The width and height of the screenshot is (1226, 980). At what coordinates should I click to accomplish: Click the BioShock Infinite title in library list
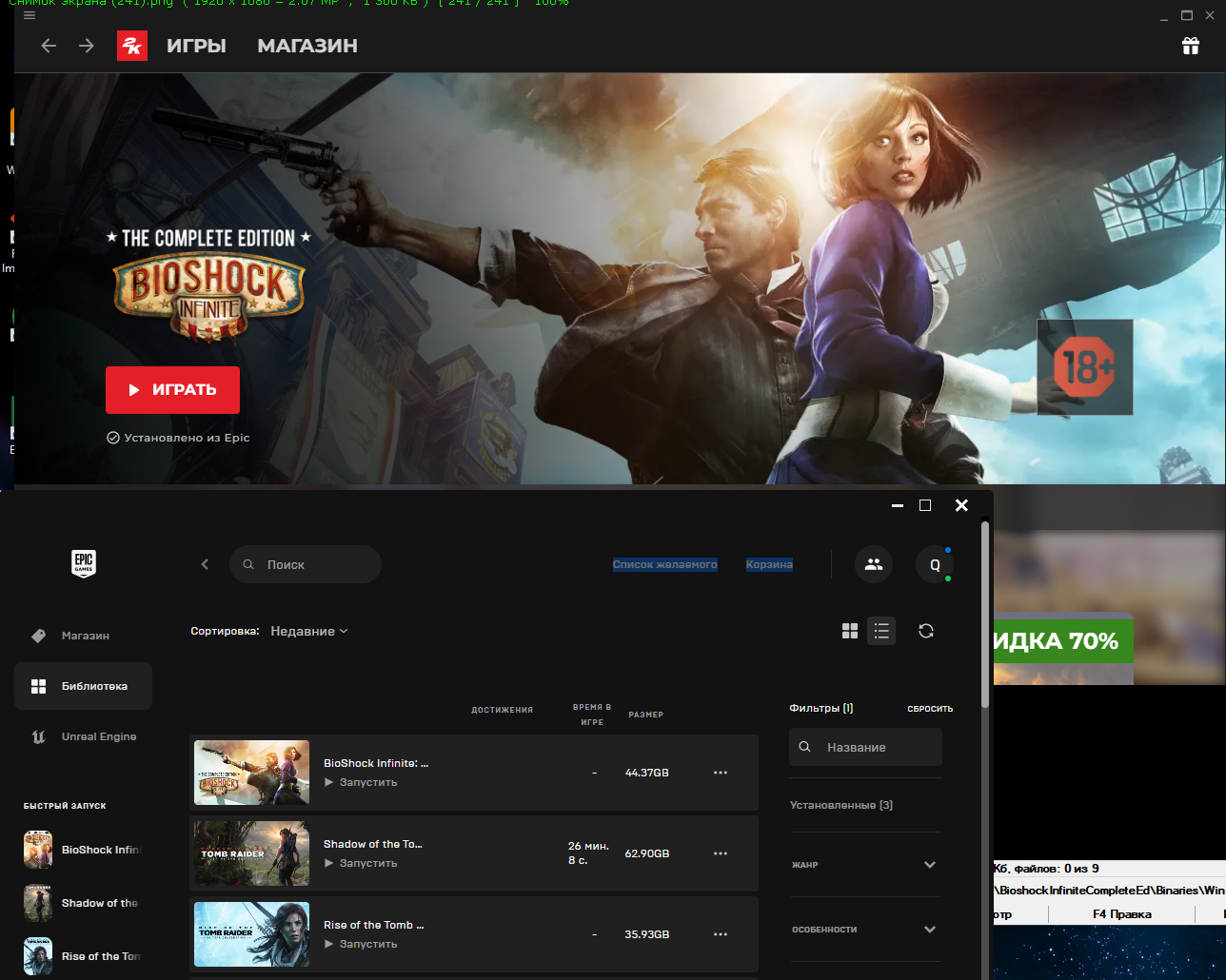376,763
